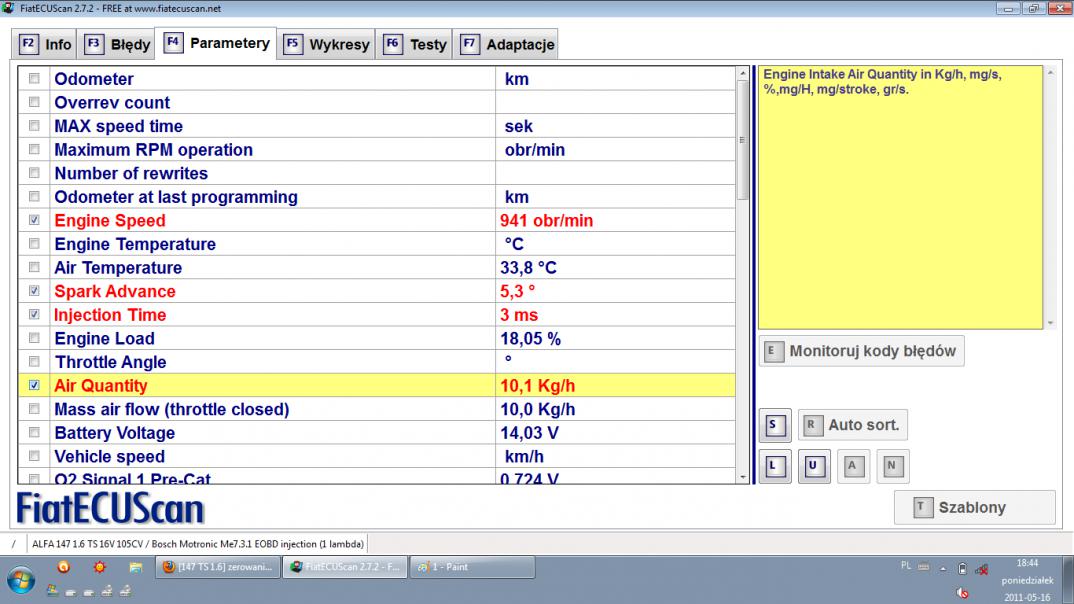Click the greyed-out A key button
The image size is (1074, 604).
pos(853,466)
